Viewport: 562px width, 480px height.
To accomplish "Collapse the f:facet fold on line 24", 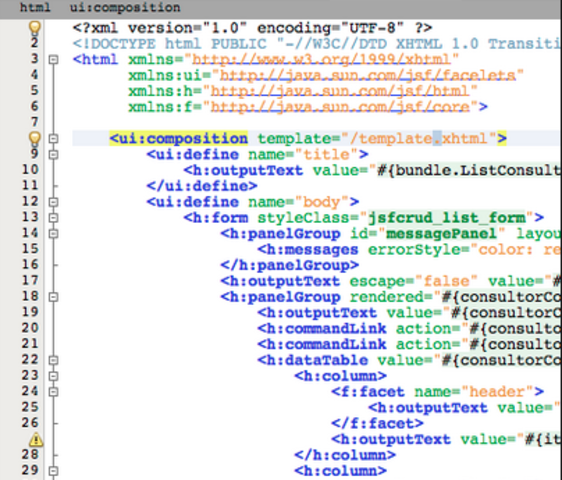I will 53,391.
